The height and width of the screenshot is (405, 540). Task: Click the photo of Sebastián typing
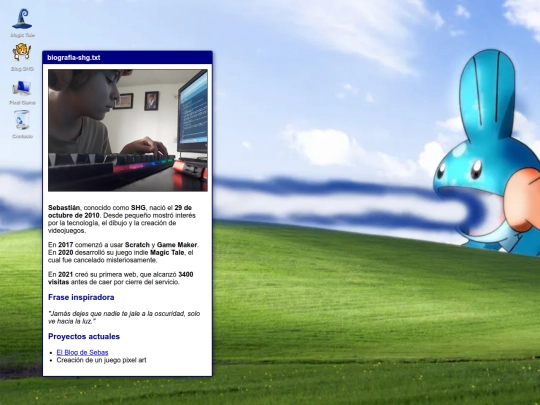click(x=128, y=130)
